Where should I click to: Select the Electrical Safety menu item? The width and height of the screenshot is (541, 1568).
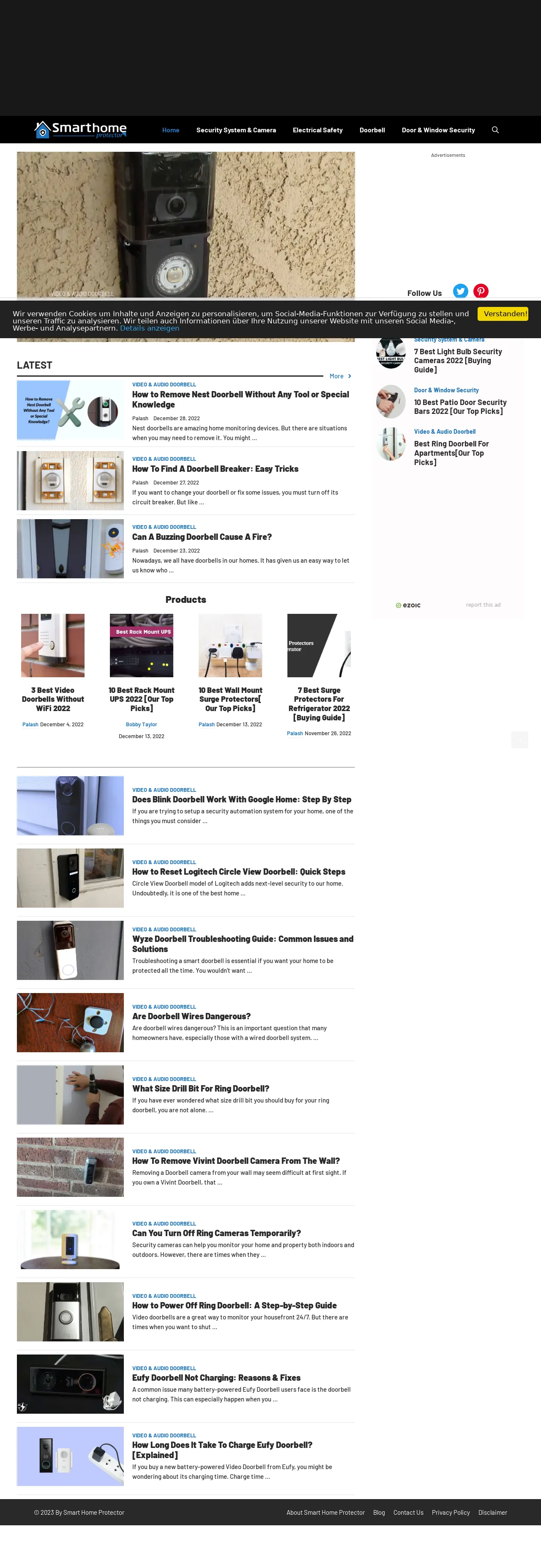pos(318,130)
